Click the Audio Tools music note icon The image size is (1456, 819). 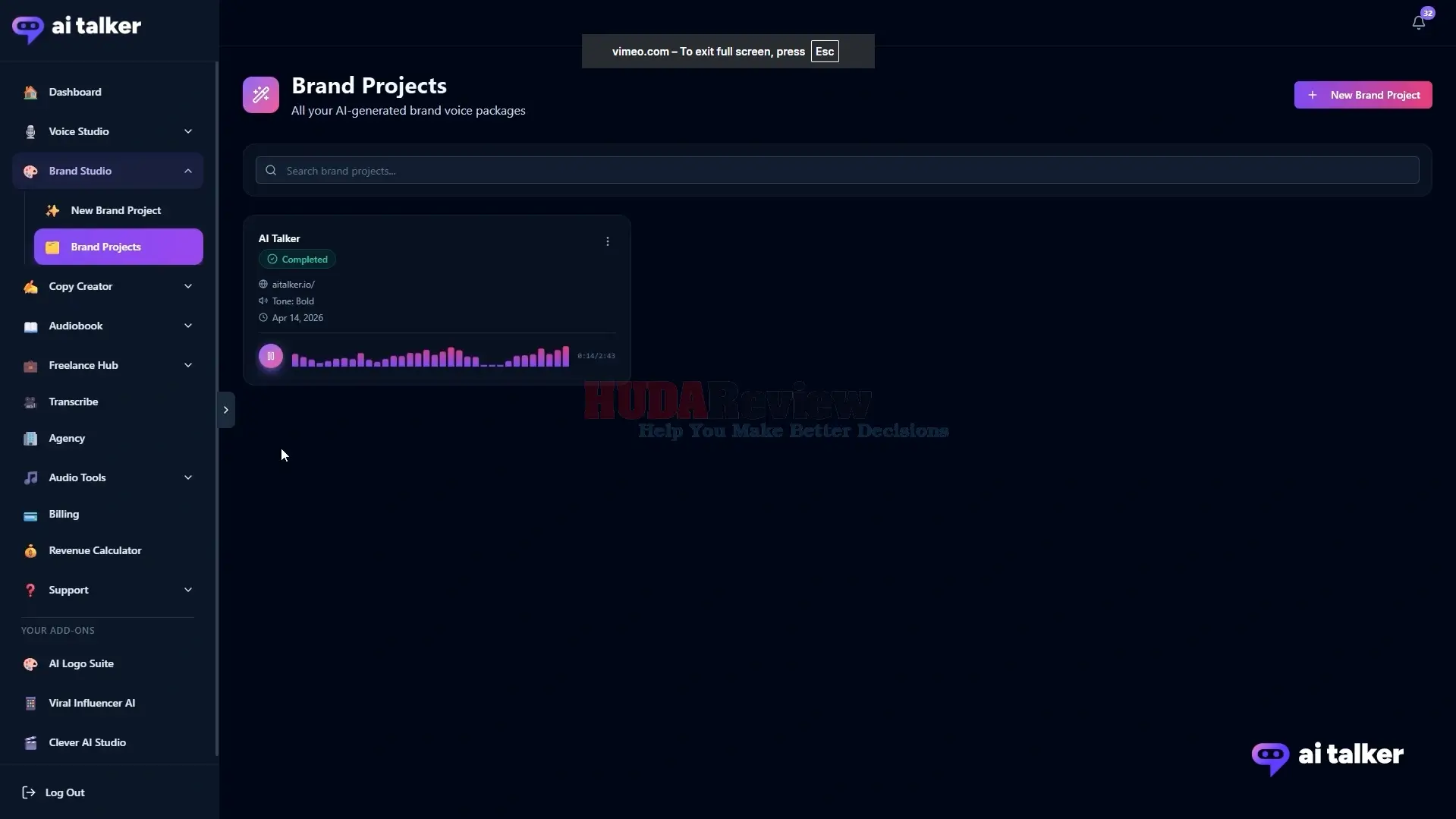click(30, 478)
